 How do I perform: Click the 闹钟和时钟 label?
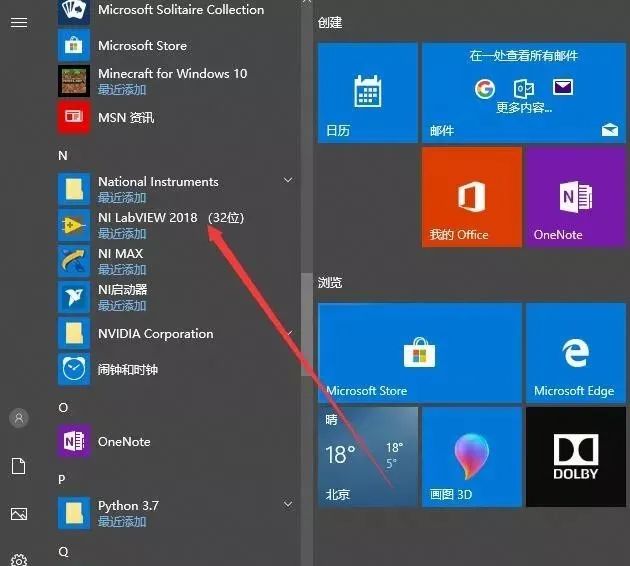pos(128,369)
